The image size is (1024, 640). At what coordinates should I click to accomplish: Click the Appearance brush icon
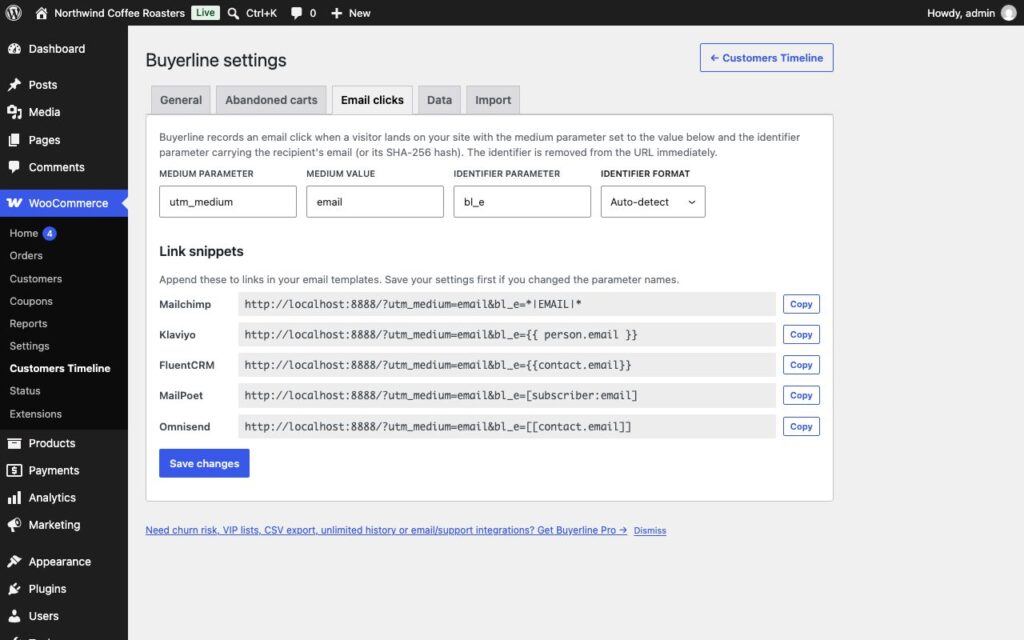click(14, 562)
